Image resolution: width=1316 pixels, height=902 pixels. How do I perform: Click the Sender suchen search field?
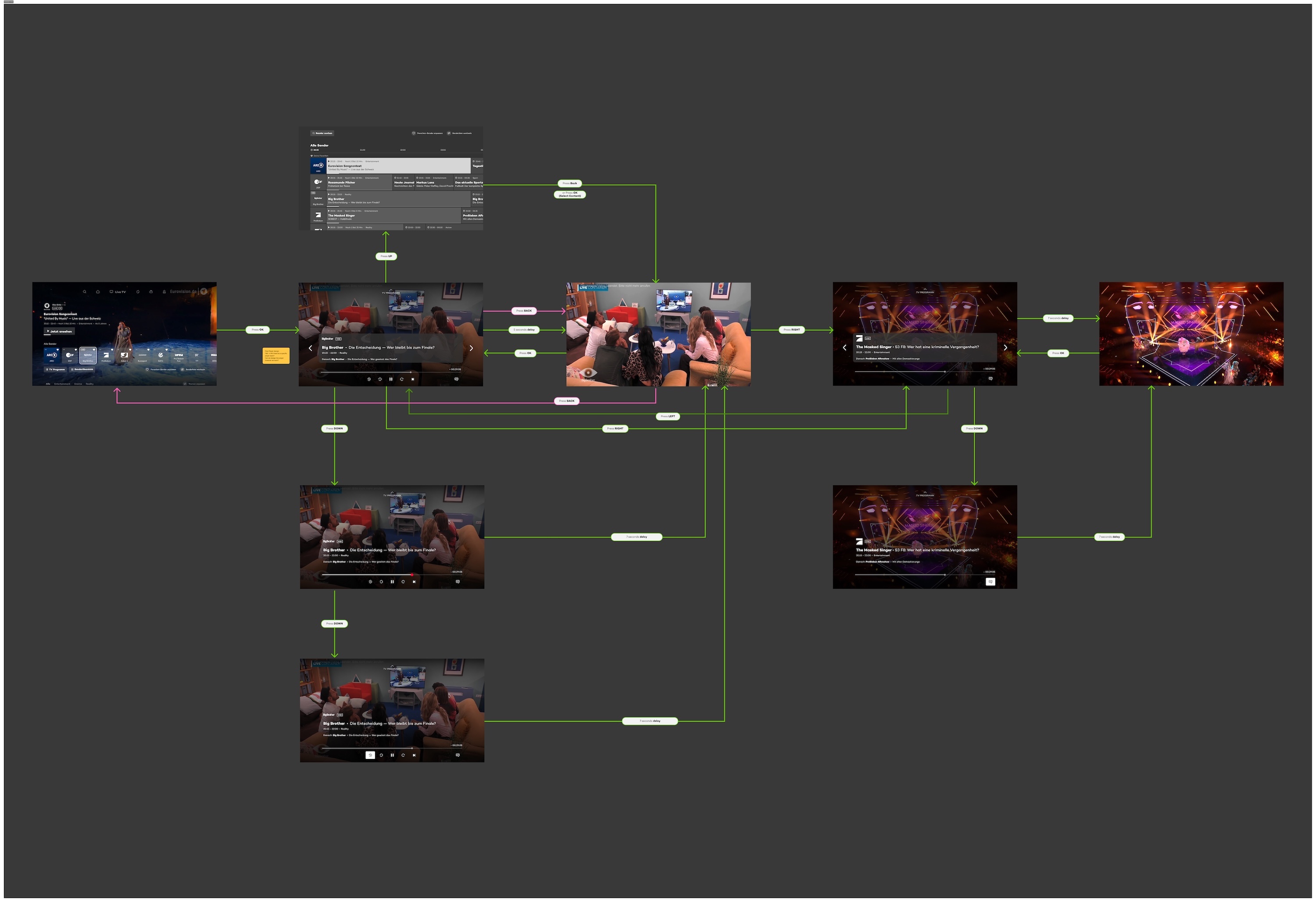point(322,134)
